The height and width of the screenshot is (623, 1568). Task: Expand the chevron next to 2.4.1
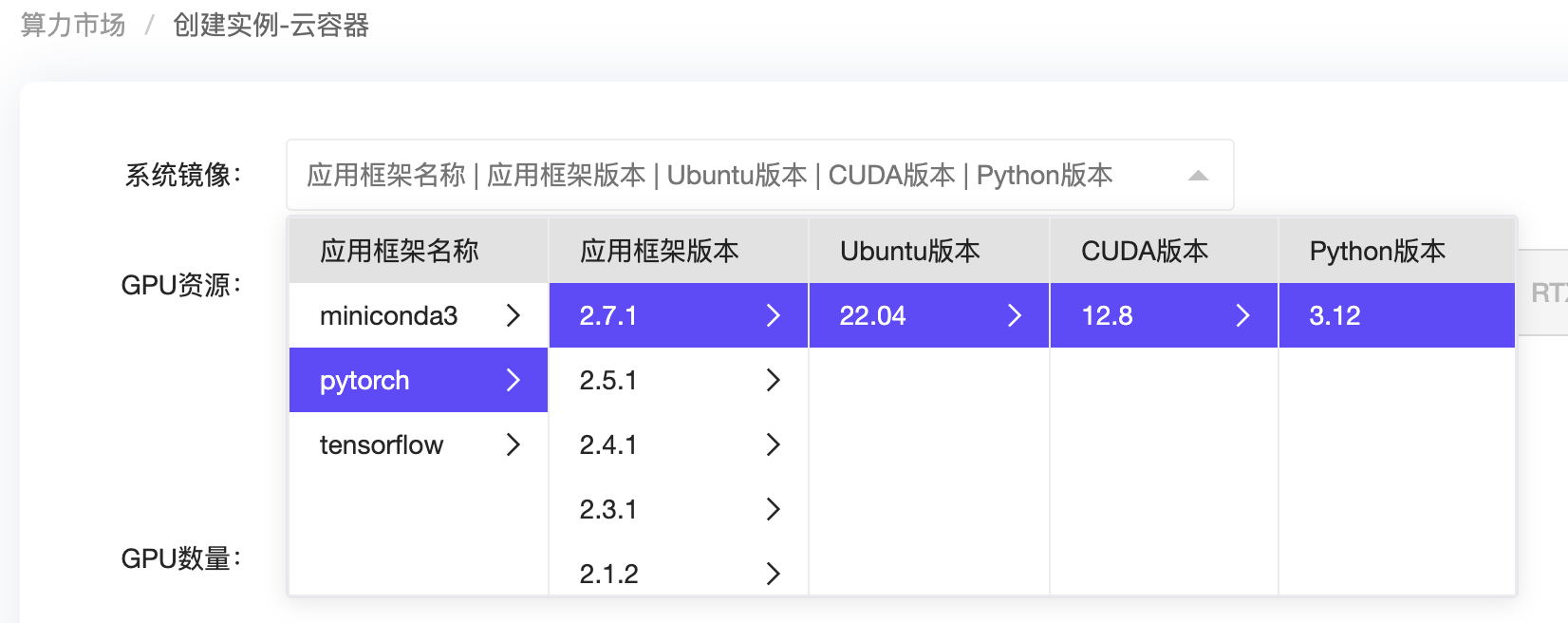tap(774, 444)
